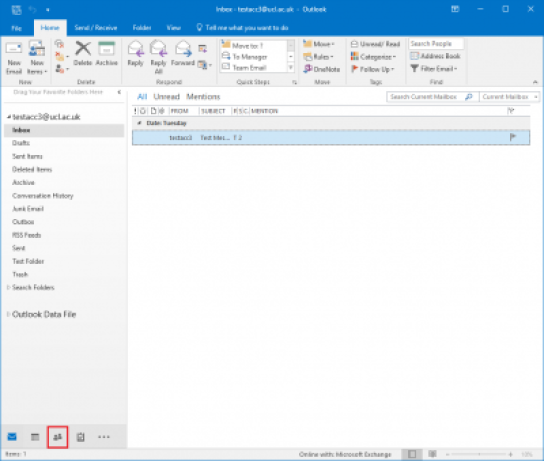The height and width of the screenshot is (461, 544).
Task: Toggle Unread/Read status
Action: pos(375,44)
